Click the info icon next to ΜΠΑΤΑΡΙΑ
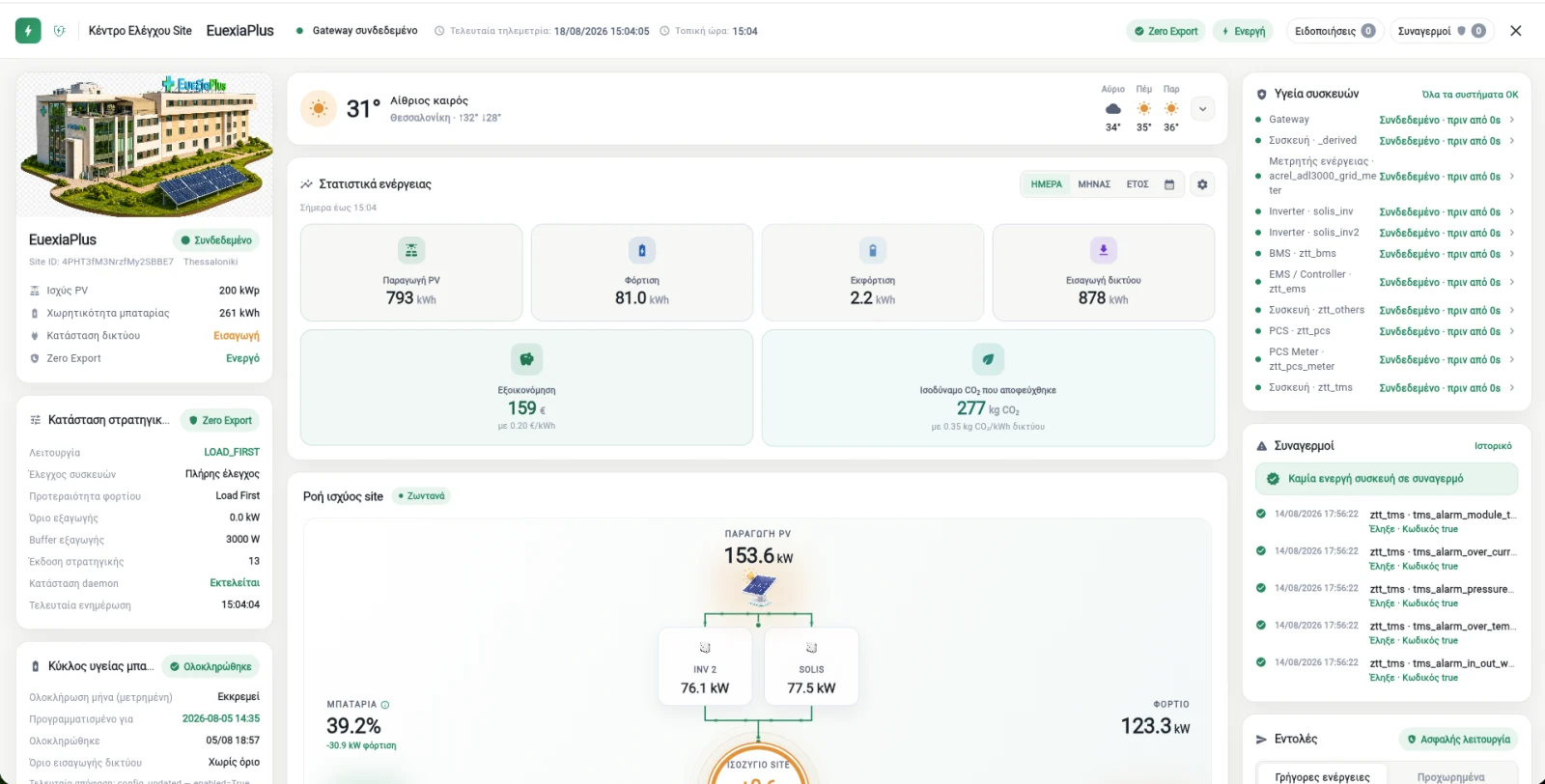The height and width of the screenshot is (784, 1545). pyautogui.click(x=385, y=705)
